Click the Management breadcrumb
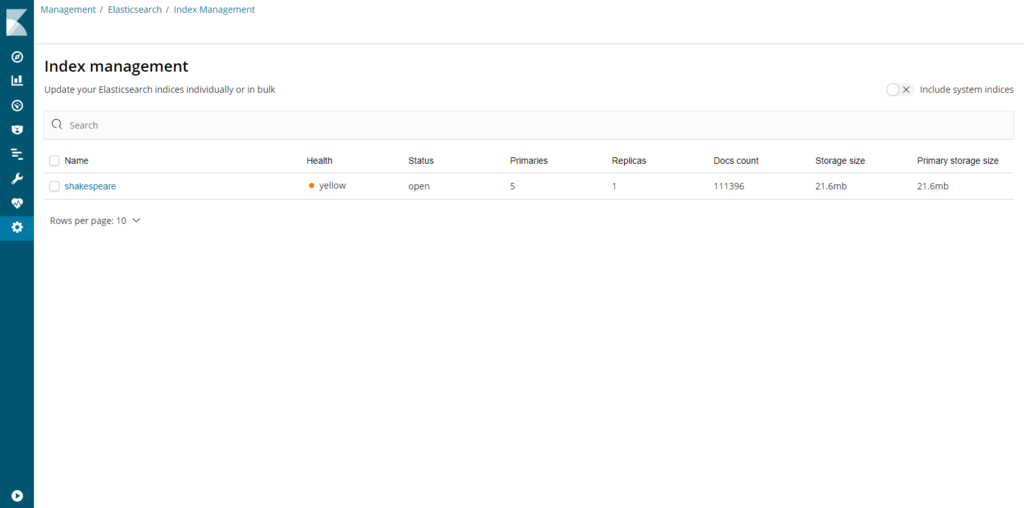This screenshot has height=508, width=1024. pyautogui.click(x=68, y=10)
